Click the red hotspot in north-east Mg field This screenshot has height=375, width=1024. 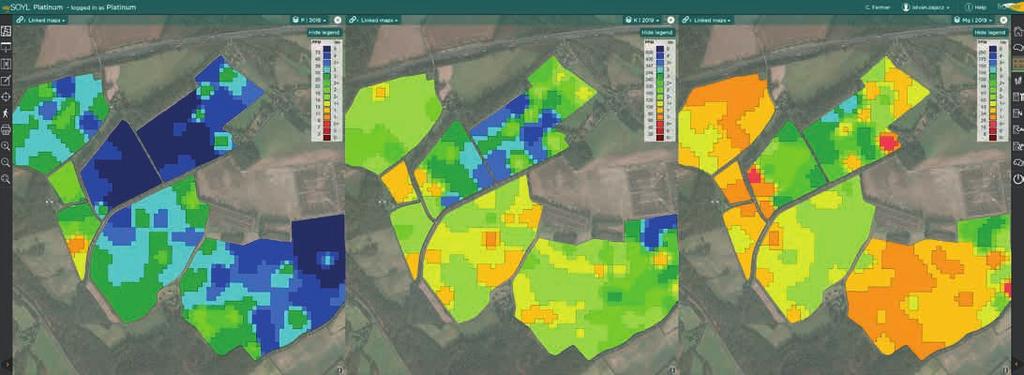click(889, 141)
